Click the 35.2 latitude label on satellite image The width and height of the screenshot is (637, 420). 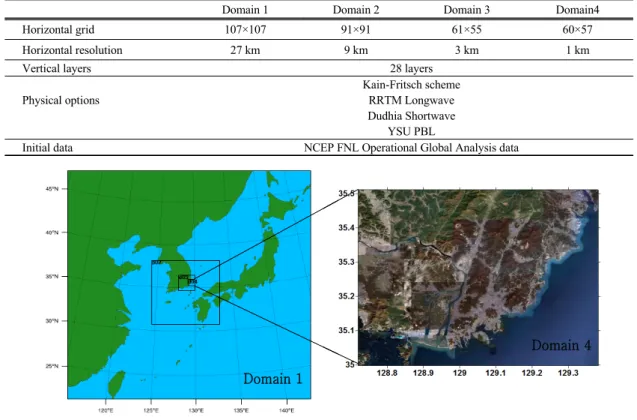(346, 296)
